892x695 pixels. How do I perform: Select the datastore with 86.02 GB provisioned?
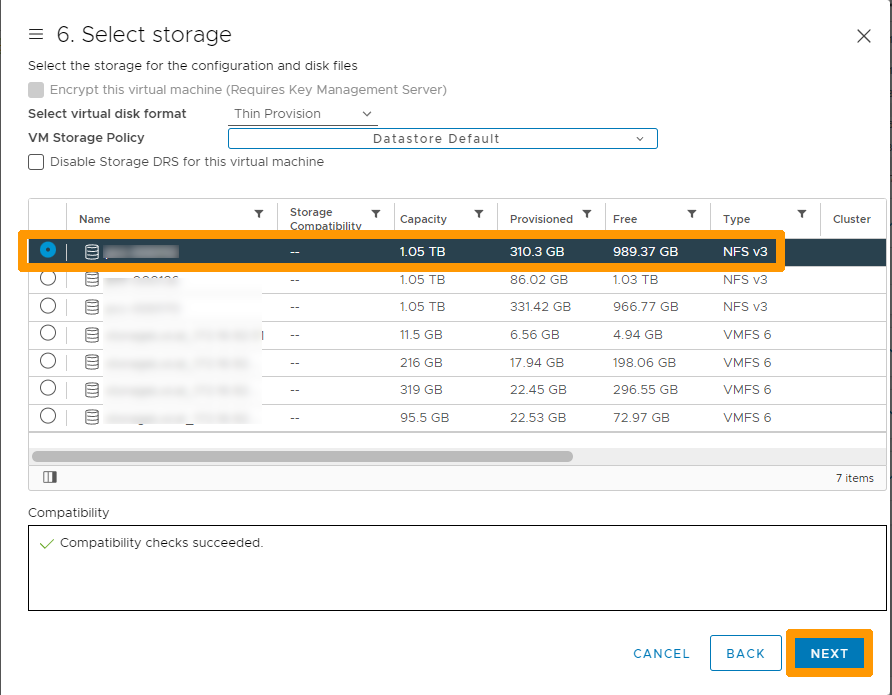click(48, 278)
